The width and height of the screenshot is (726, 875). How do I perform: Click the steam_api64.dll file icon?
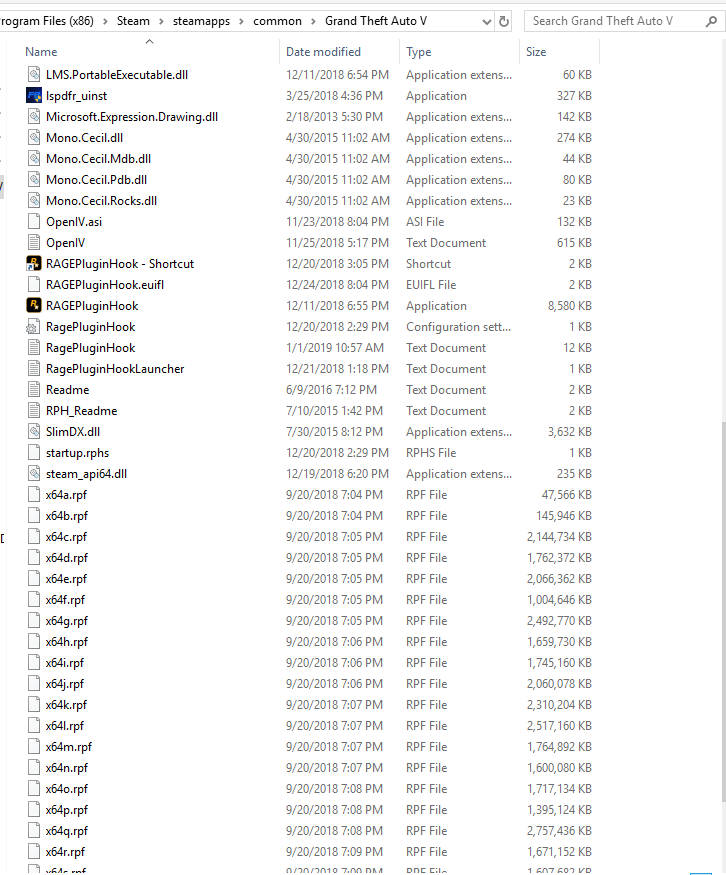pos(34,474)
